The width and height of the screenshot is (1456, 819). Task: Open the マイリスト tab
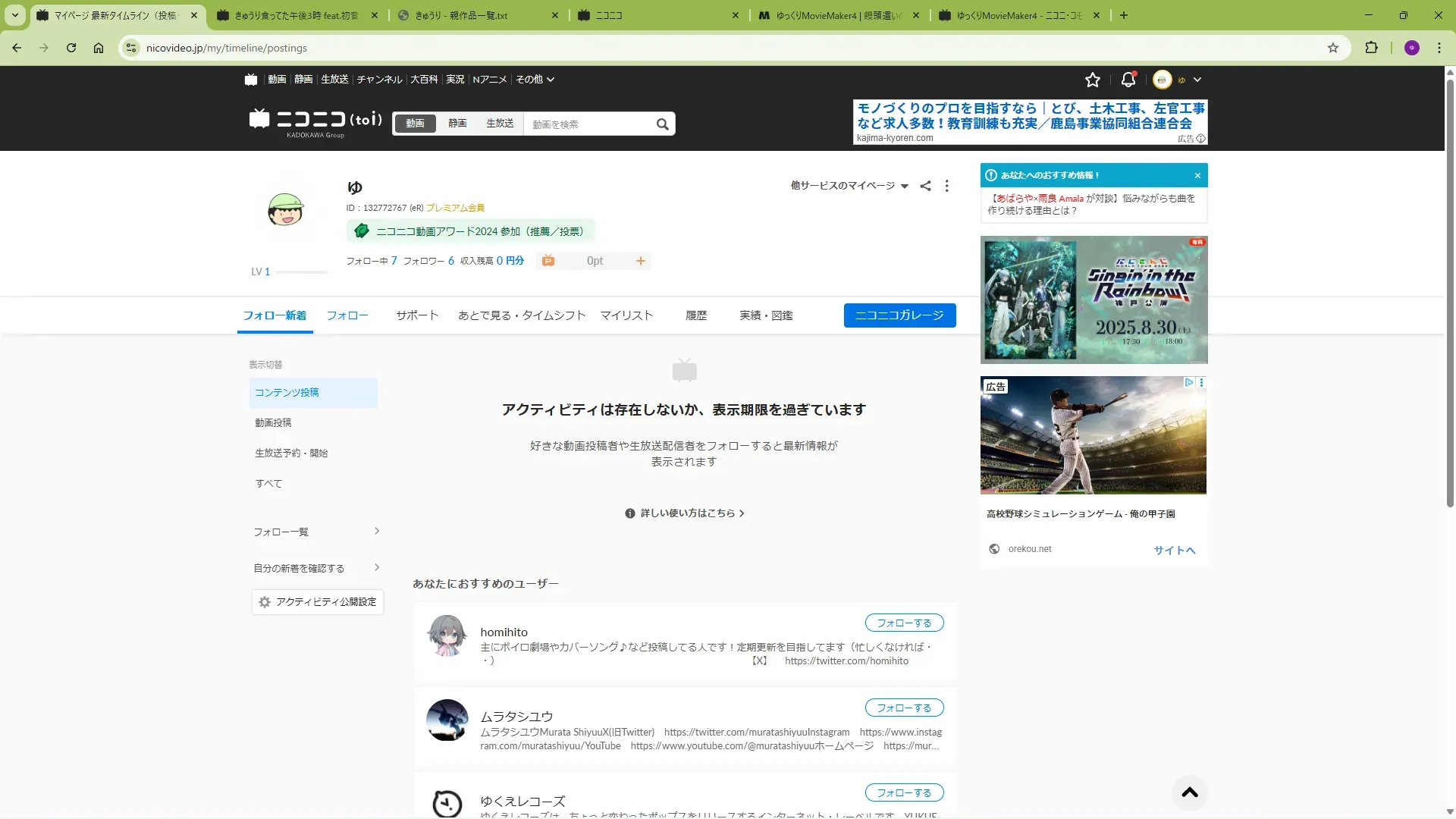(x=626, y=315)
